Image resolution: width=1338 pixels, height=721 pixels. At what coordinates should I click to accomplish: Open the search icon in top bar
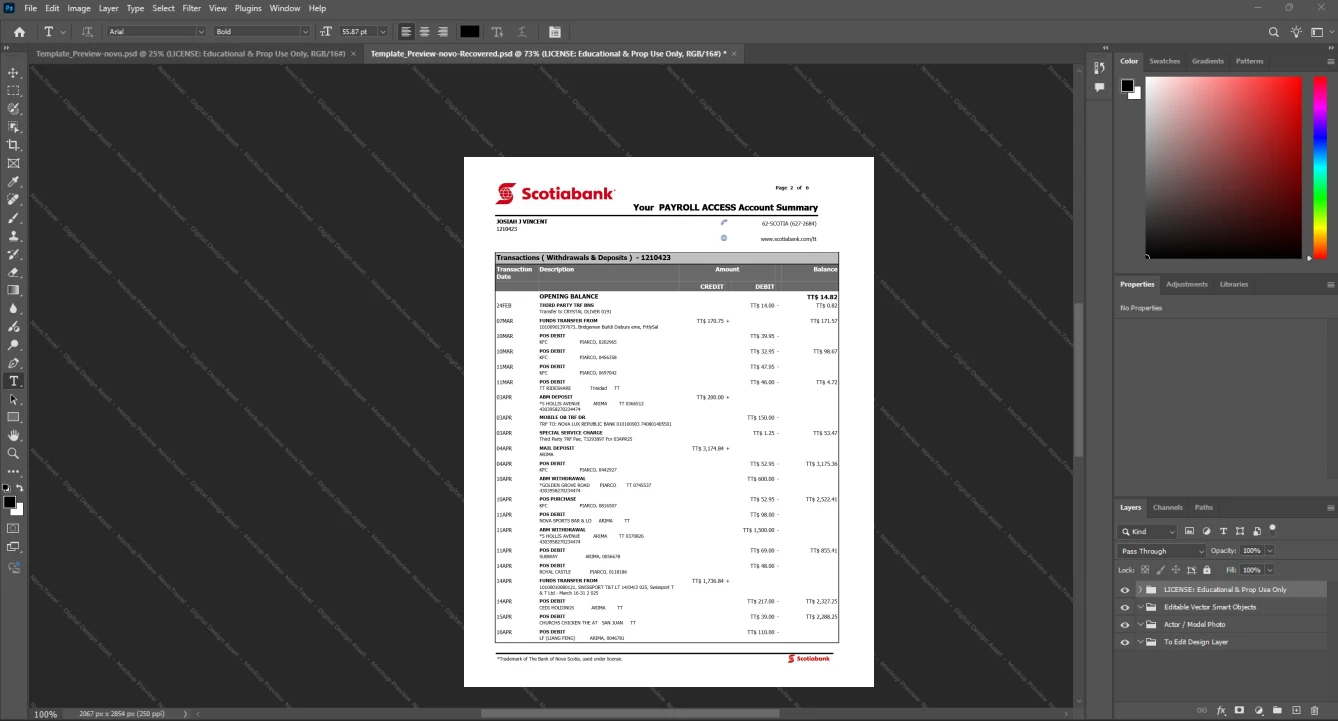point(1274,32)
